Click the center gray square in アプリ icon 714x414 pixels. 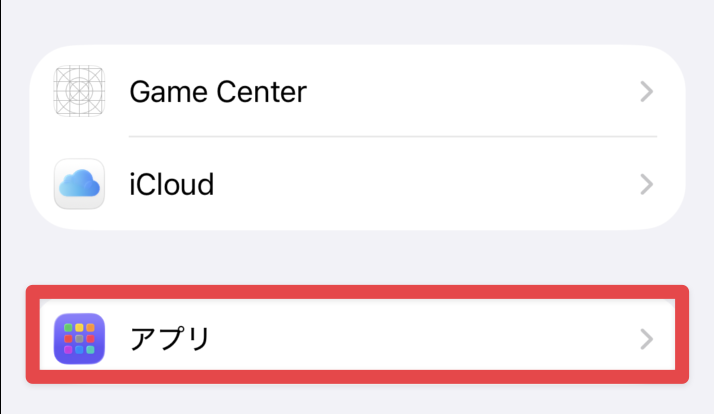click(80, 339)
